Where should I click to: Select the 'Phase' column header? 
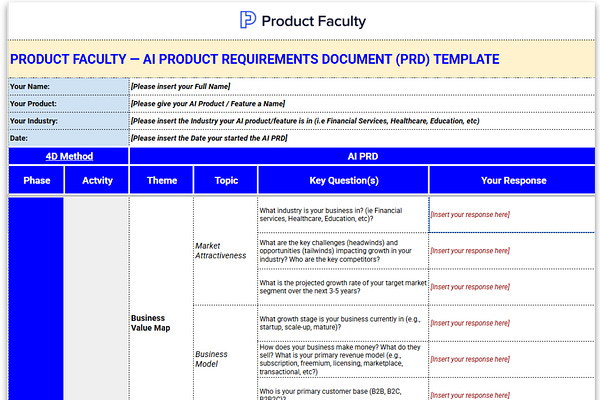click(x=36, y=180)
